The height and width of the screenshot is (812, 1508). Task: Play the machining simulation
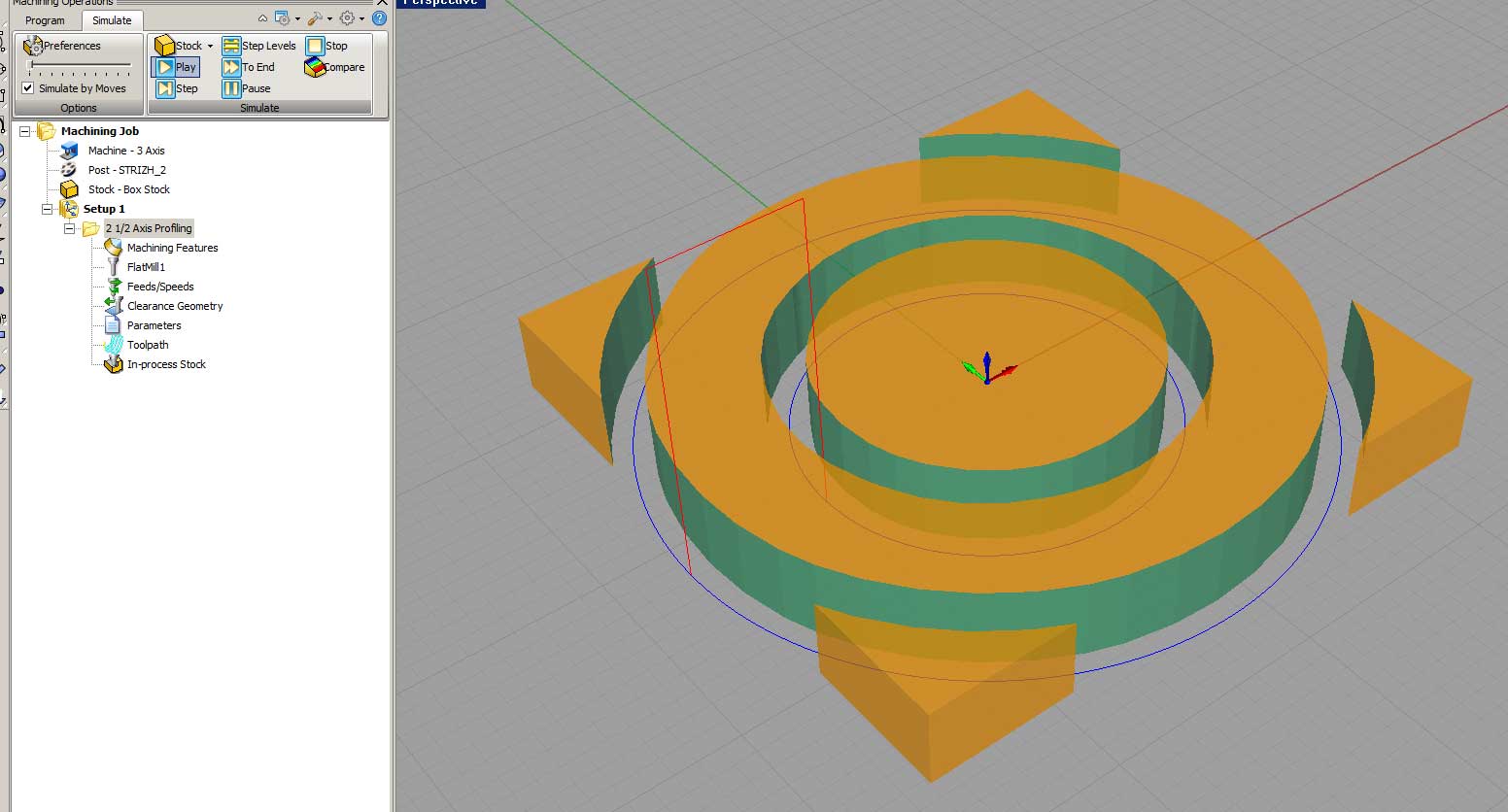point(176,67)
